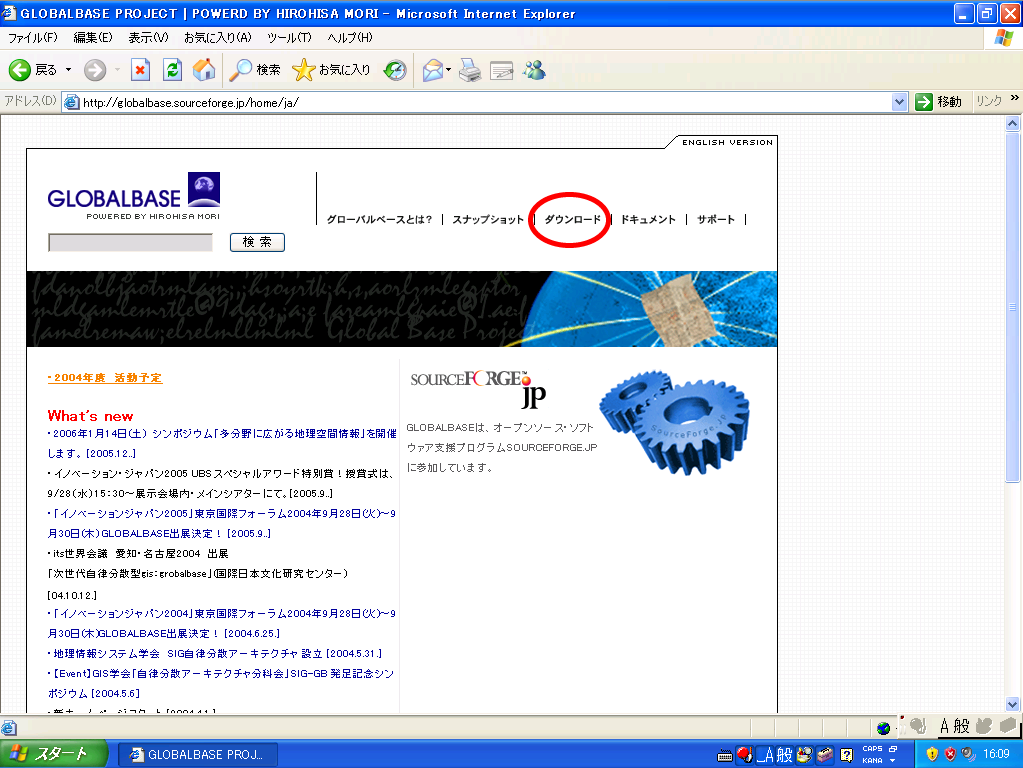1023x768 pixels.
Task: Open Favorites star (お気に入り) toolbar button
Action: point(331,70)
